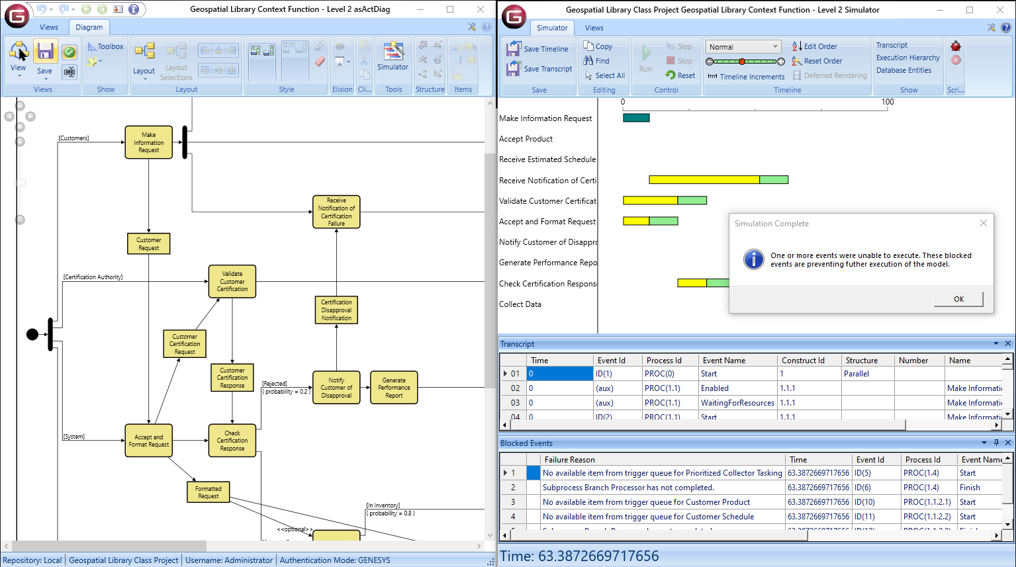Click the green checkmark icon in Views group
Viewport: 1016px width, 567px height.
(69, 52)
